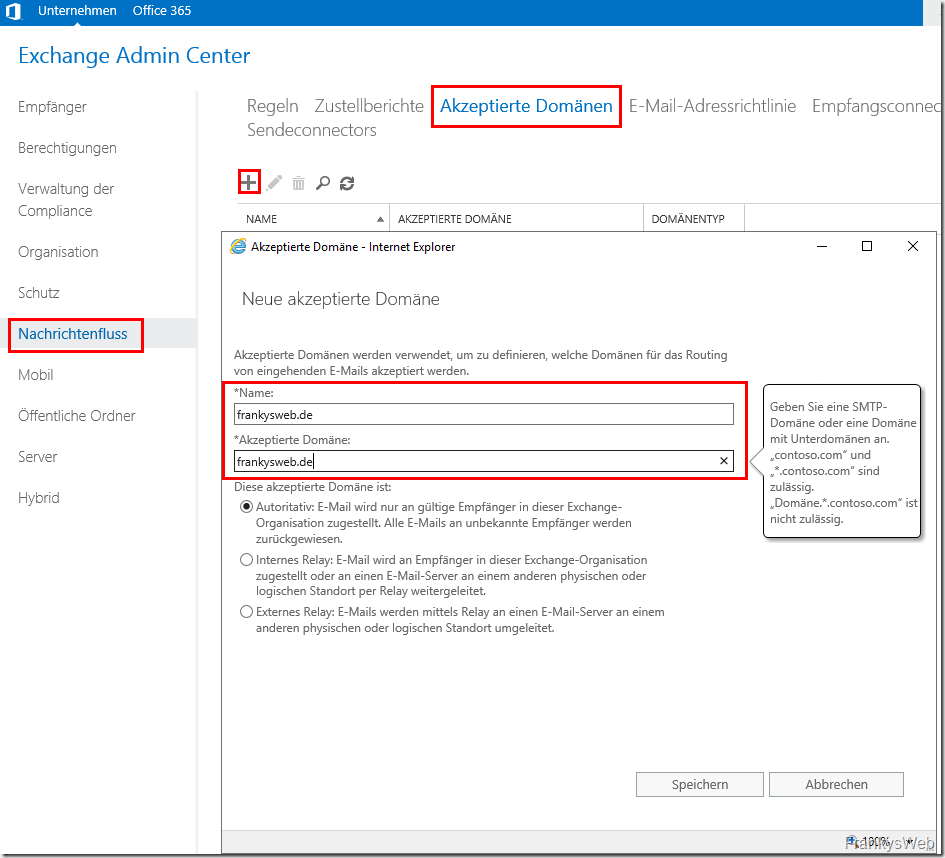Open the zoom level dropdown in status bar
The width and height of the screenshot is (945, 858).
tap(910, 842)
